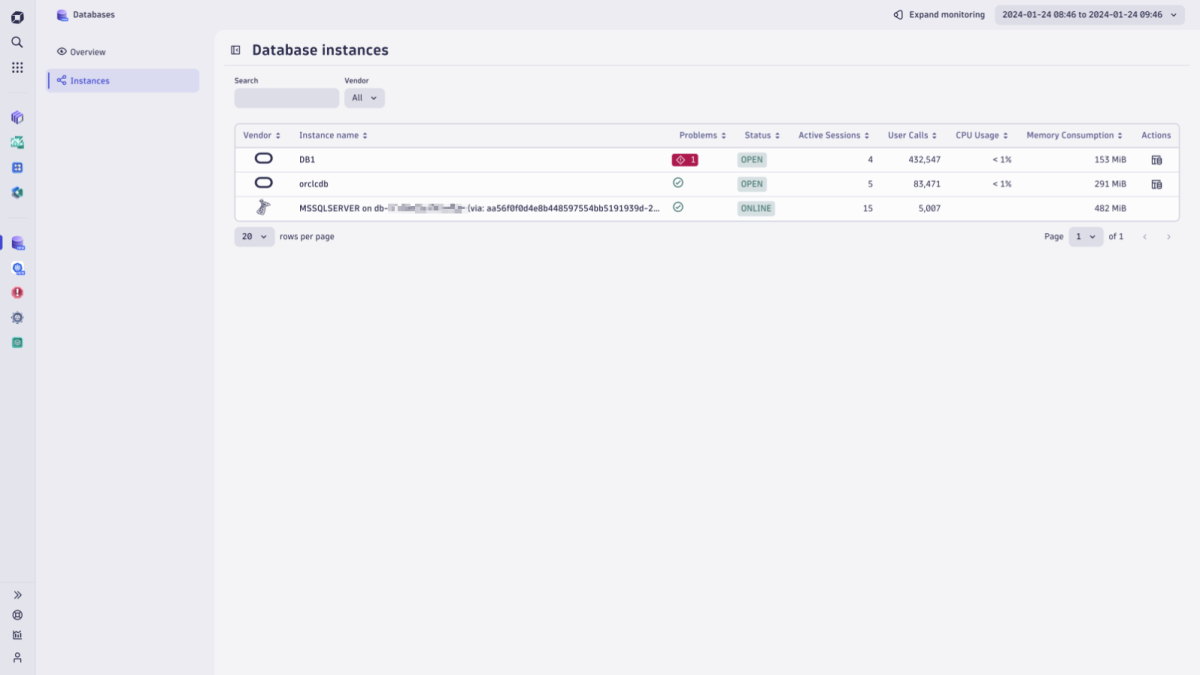Expand the sidebar using the double chevron

pyautogui.click(x=16, y=594)
